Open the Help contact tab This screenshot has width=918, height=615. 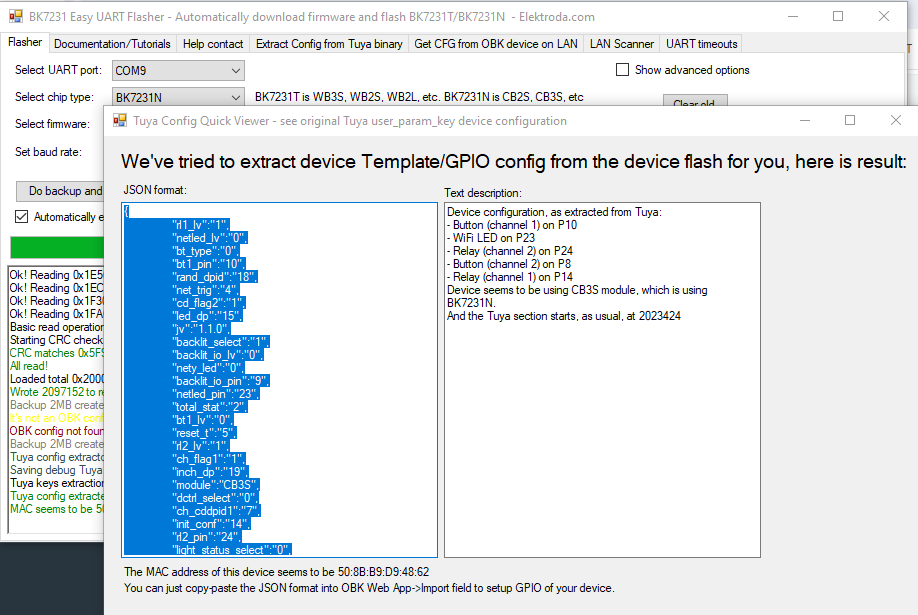tap(213, 44)
